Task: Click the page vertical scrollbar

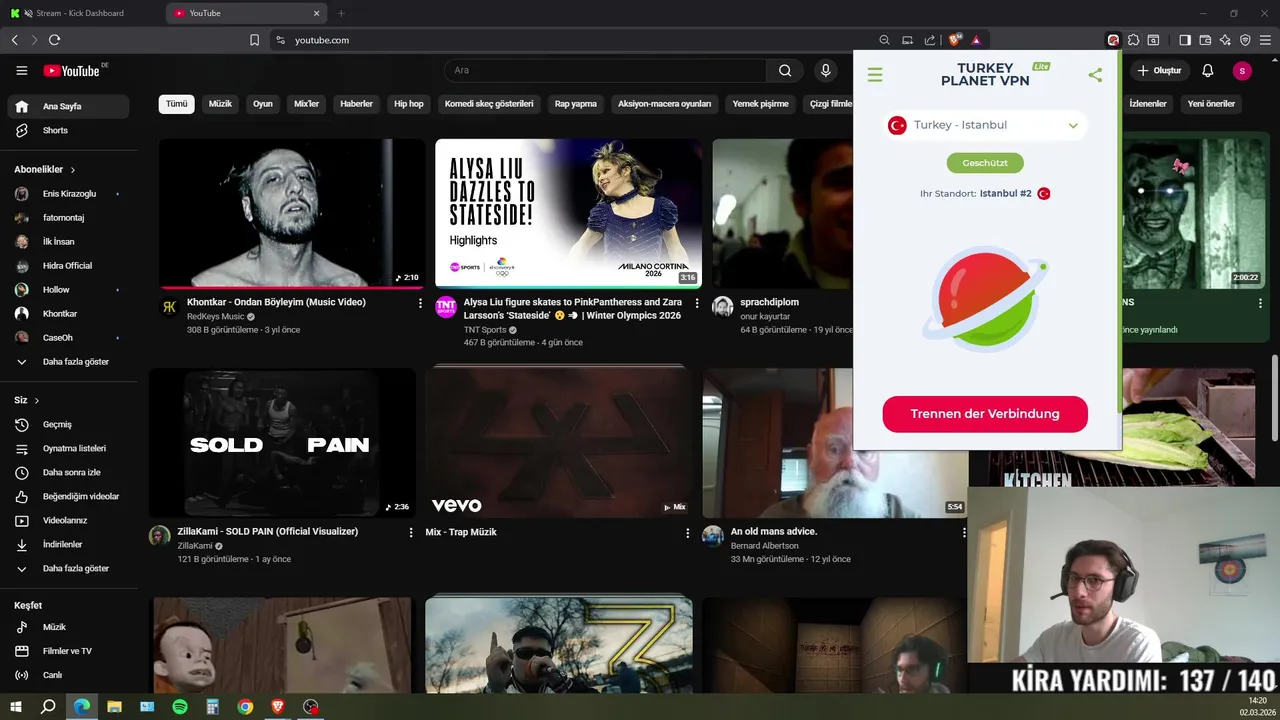Action: (x=1274, y=397)
